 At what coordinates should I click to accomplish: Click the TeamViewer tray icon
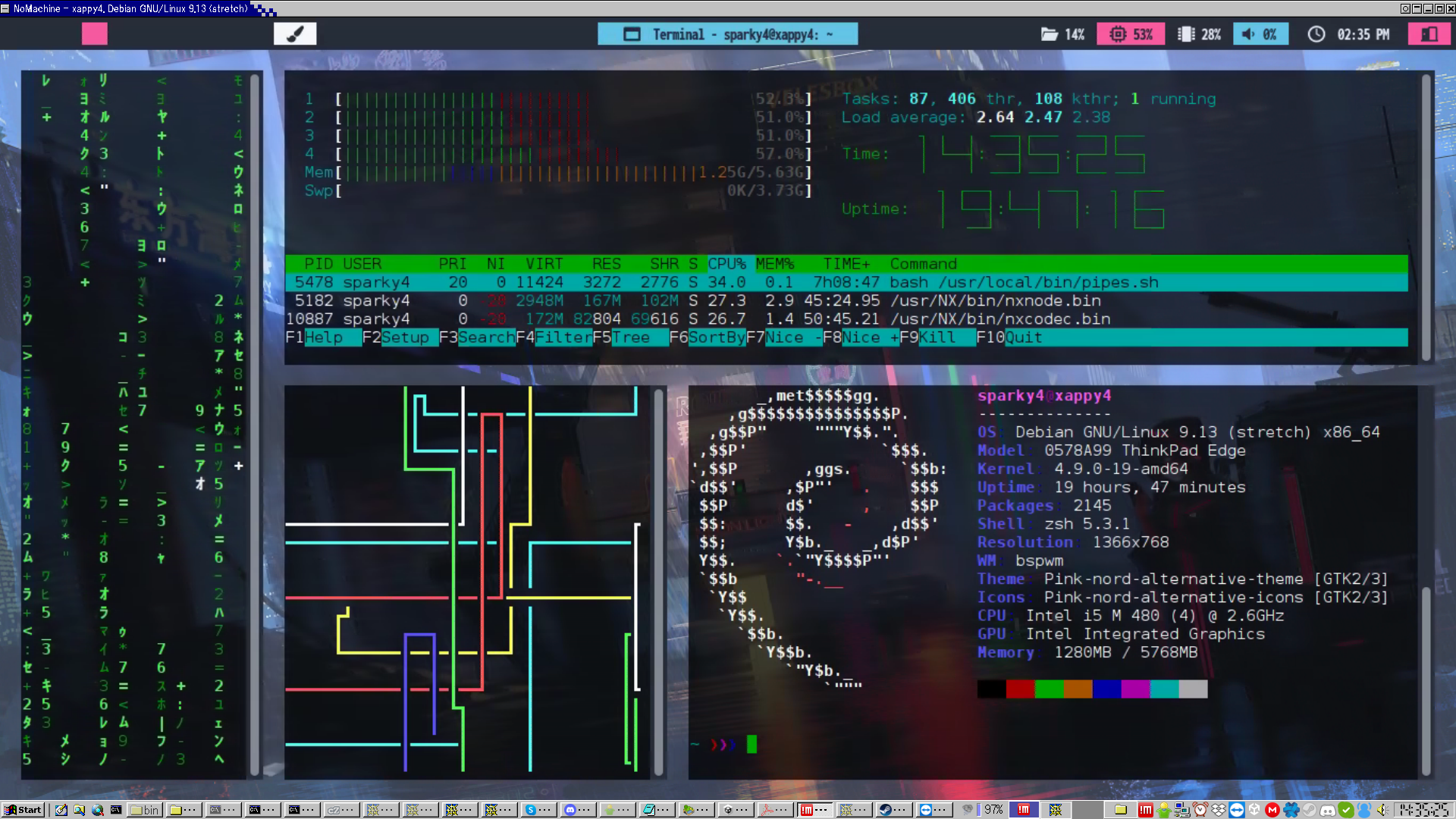[x=1237, y=810]
